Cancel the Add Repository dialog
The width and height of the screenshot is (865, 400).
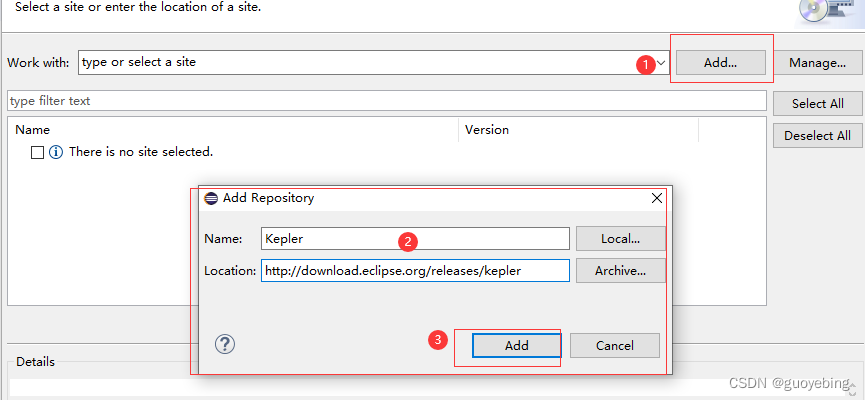click(x=615, y=346)
